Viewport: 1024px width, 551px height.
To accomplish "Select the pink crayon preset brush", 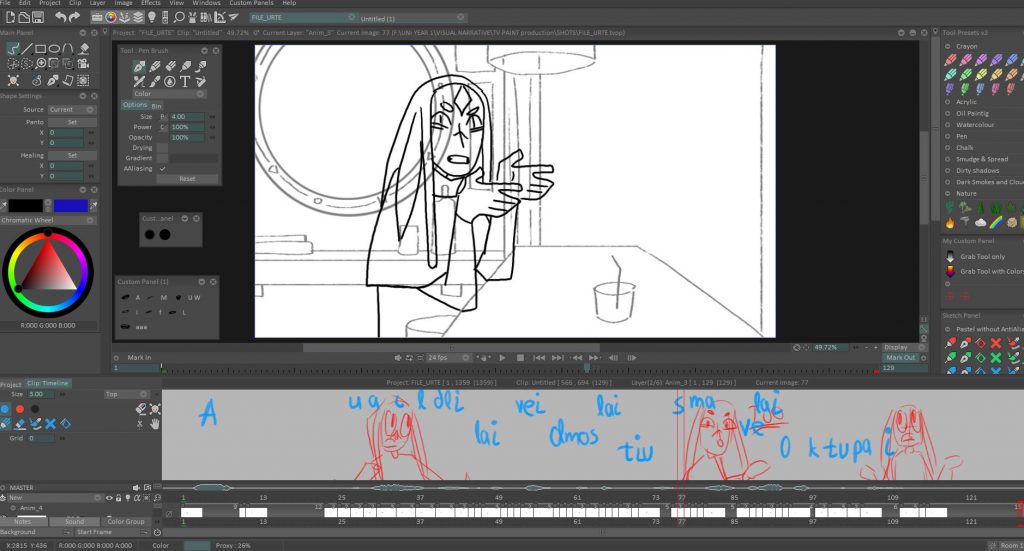I will (966, 59).
